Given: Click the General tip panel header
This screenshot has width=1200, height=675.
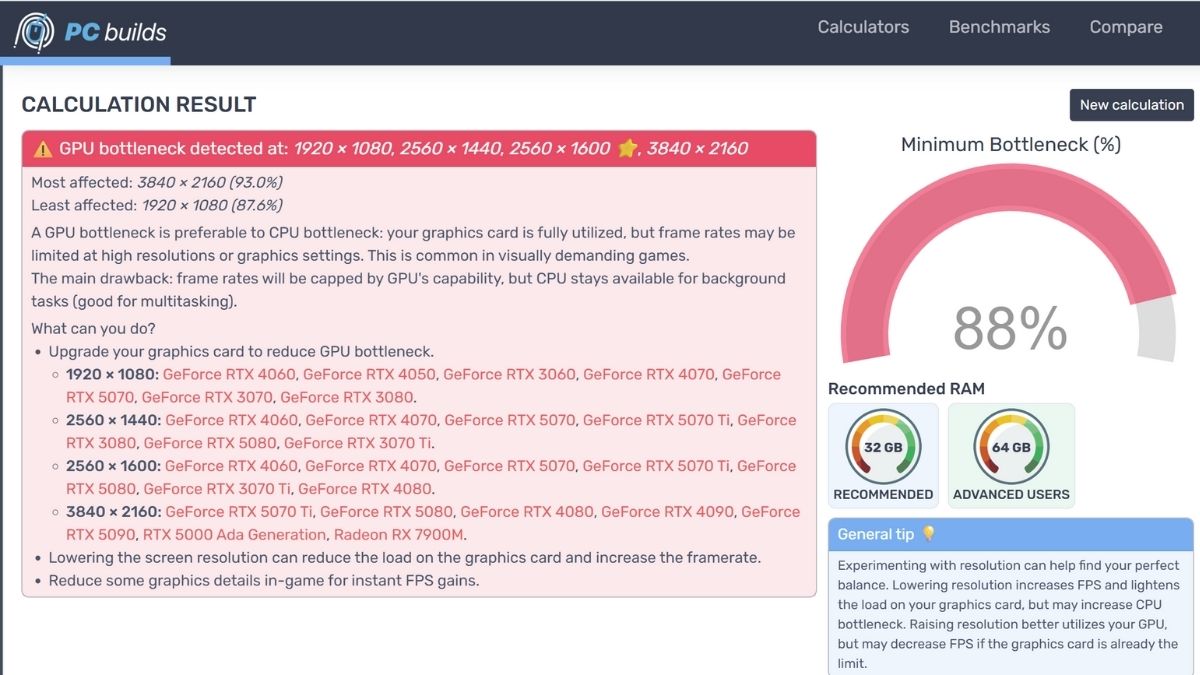Looking at the screenshot, I should coord(1010,534).
